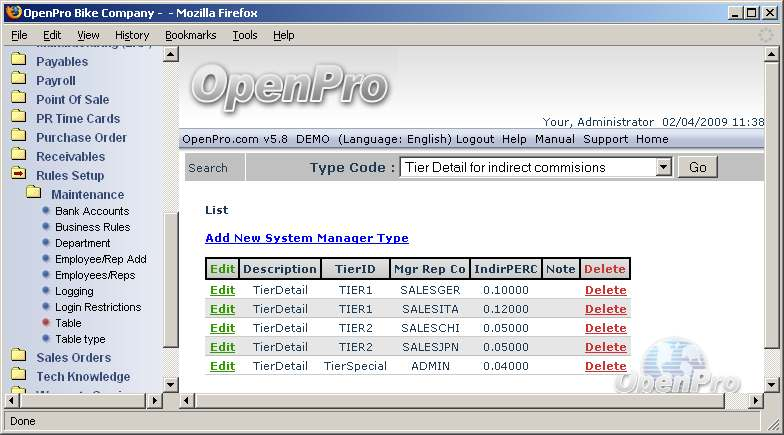
Task: Click the Maintenance subfolder icon
Action: click(x=34, y=194)
